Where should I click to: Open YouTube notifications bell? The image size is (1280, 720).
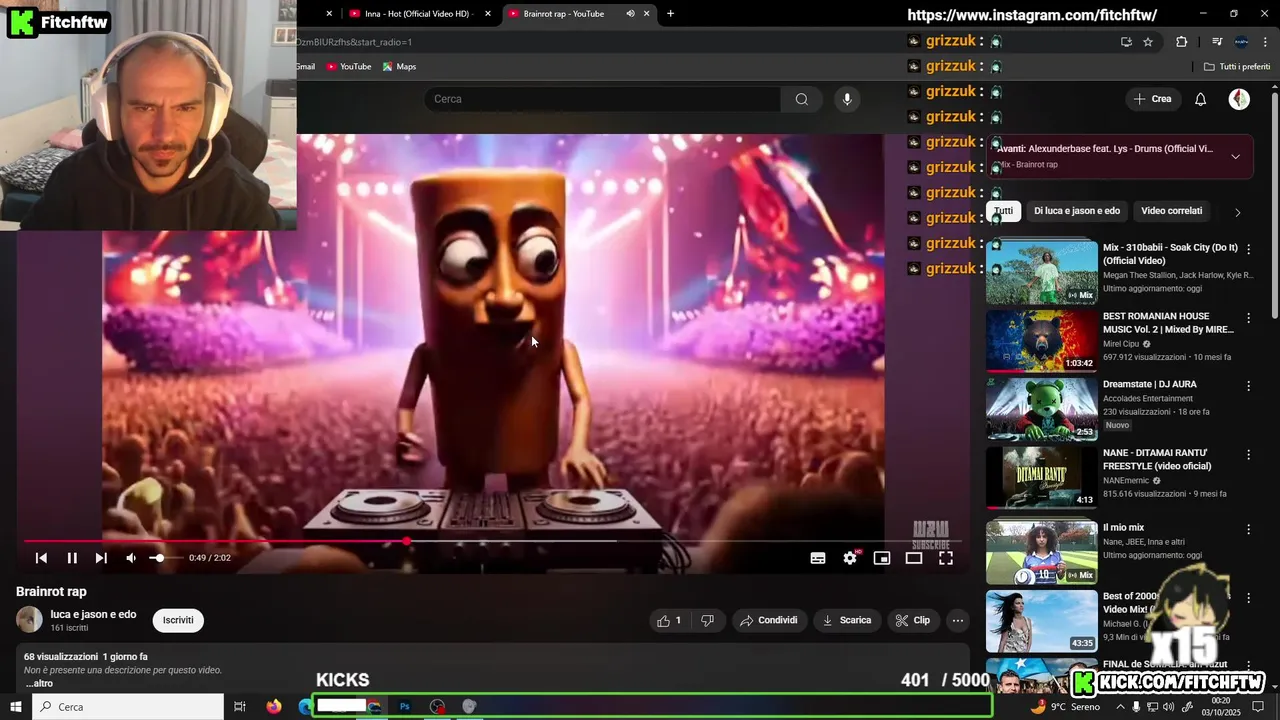1201,99
